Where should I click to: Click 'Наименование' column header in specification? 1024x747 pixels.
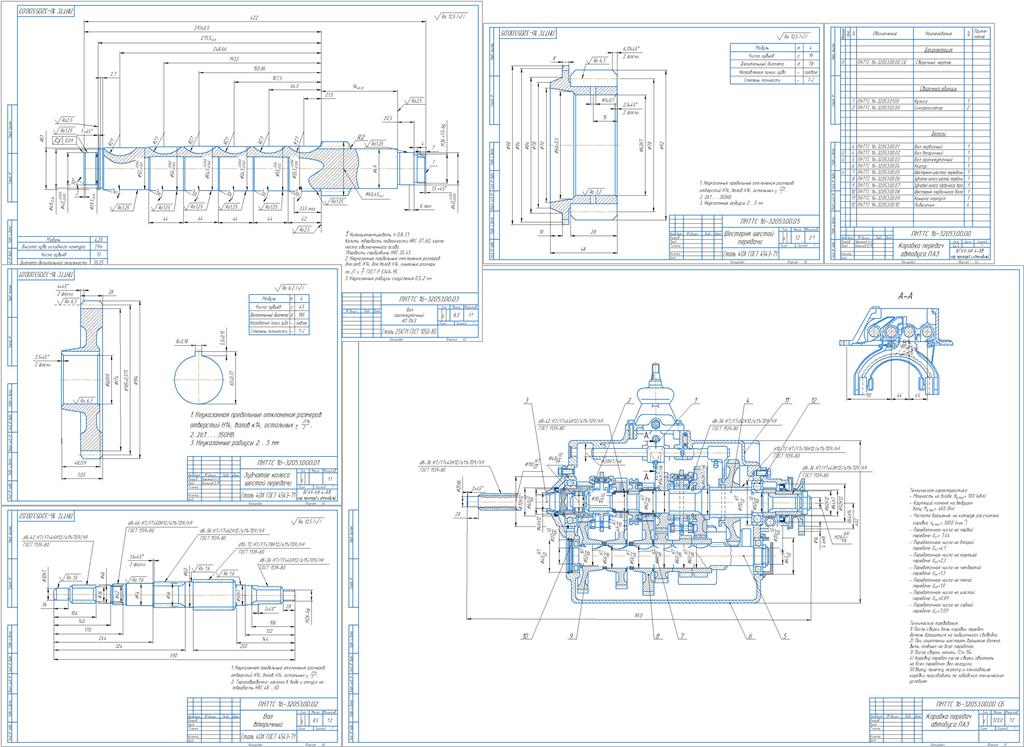click(x=936, y=33)
